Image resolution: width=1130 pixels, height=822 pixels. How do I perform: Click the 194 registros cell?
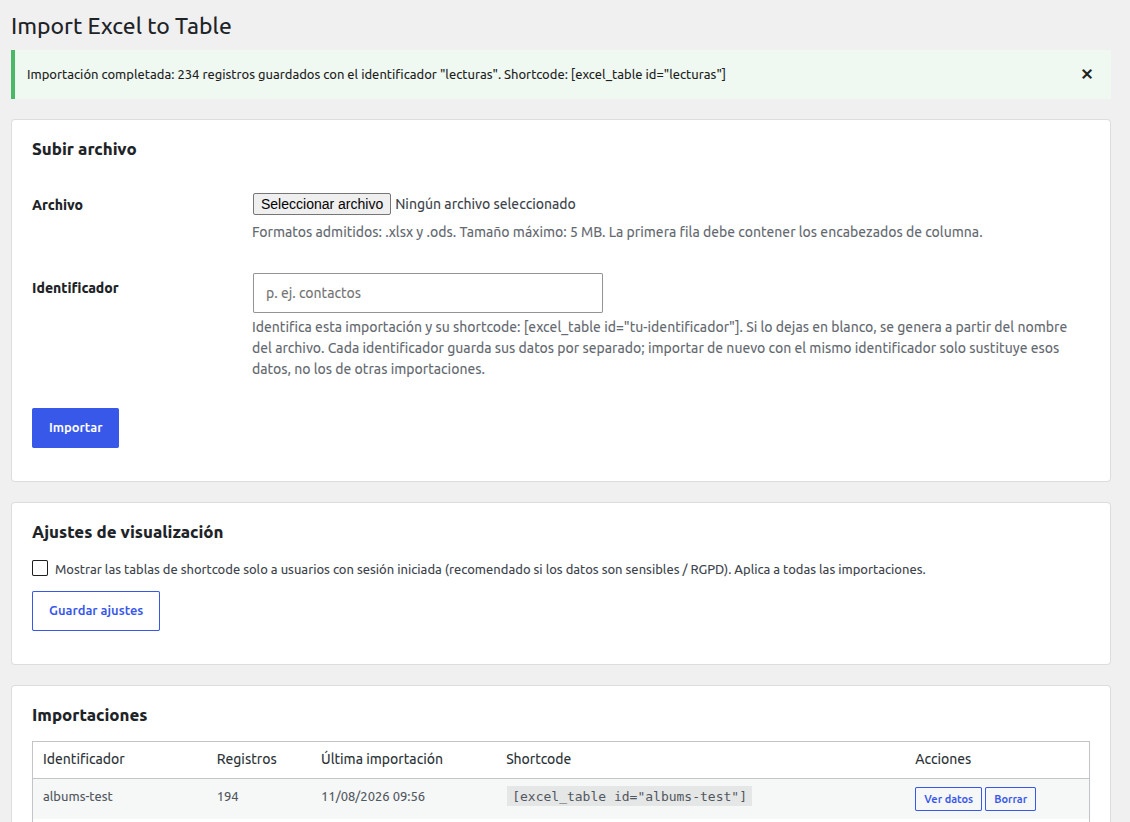point(228,797)
